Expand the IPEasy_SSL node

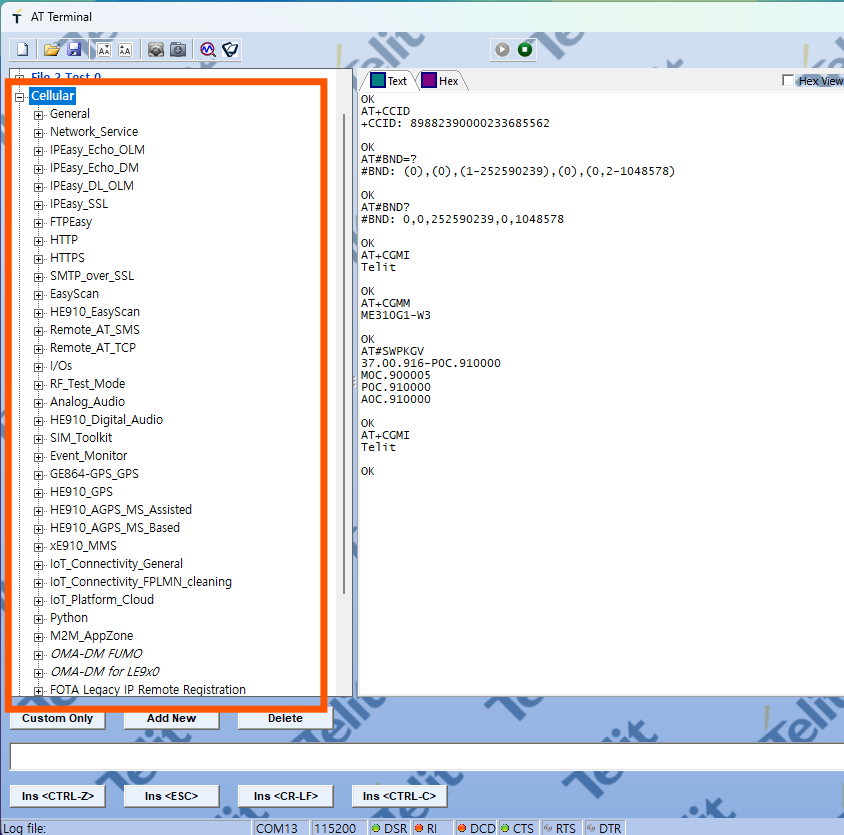pos(38,205)
